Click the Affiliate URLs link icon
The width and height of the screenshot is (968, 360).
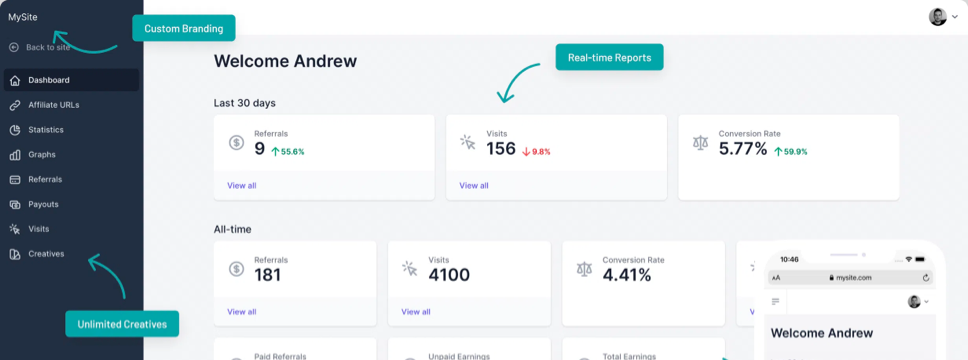[15, 105]
